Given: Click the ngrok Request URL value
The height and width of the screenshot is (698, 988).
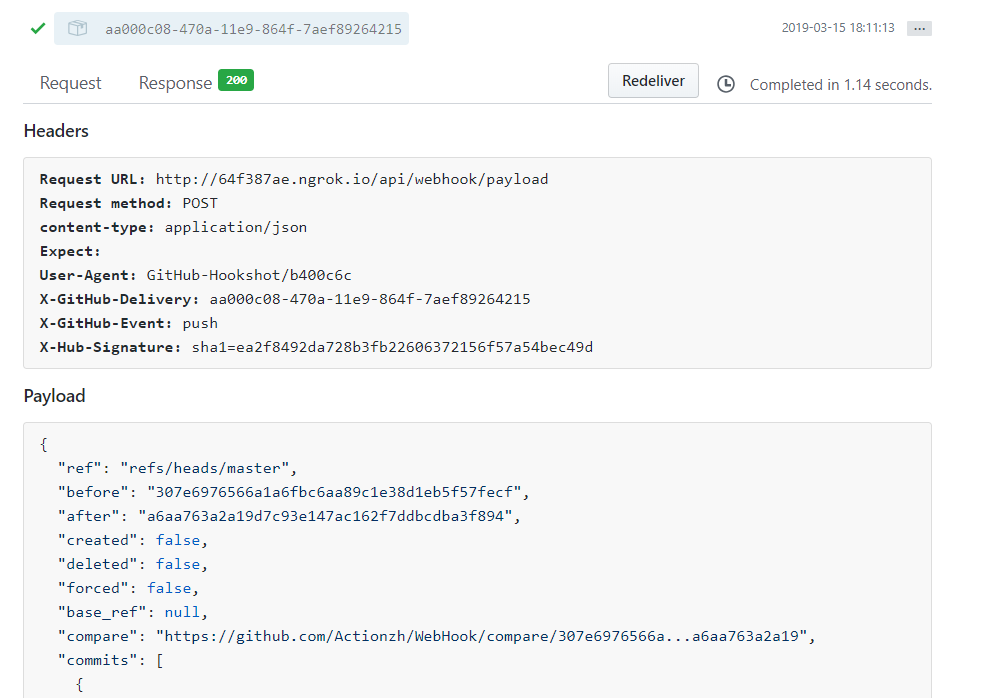Looking at the screenshot, I should tap(352, 179).
